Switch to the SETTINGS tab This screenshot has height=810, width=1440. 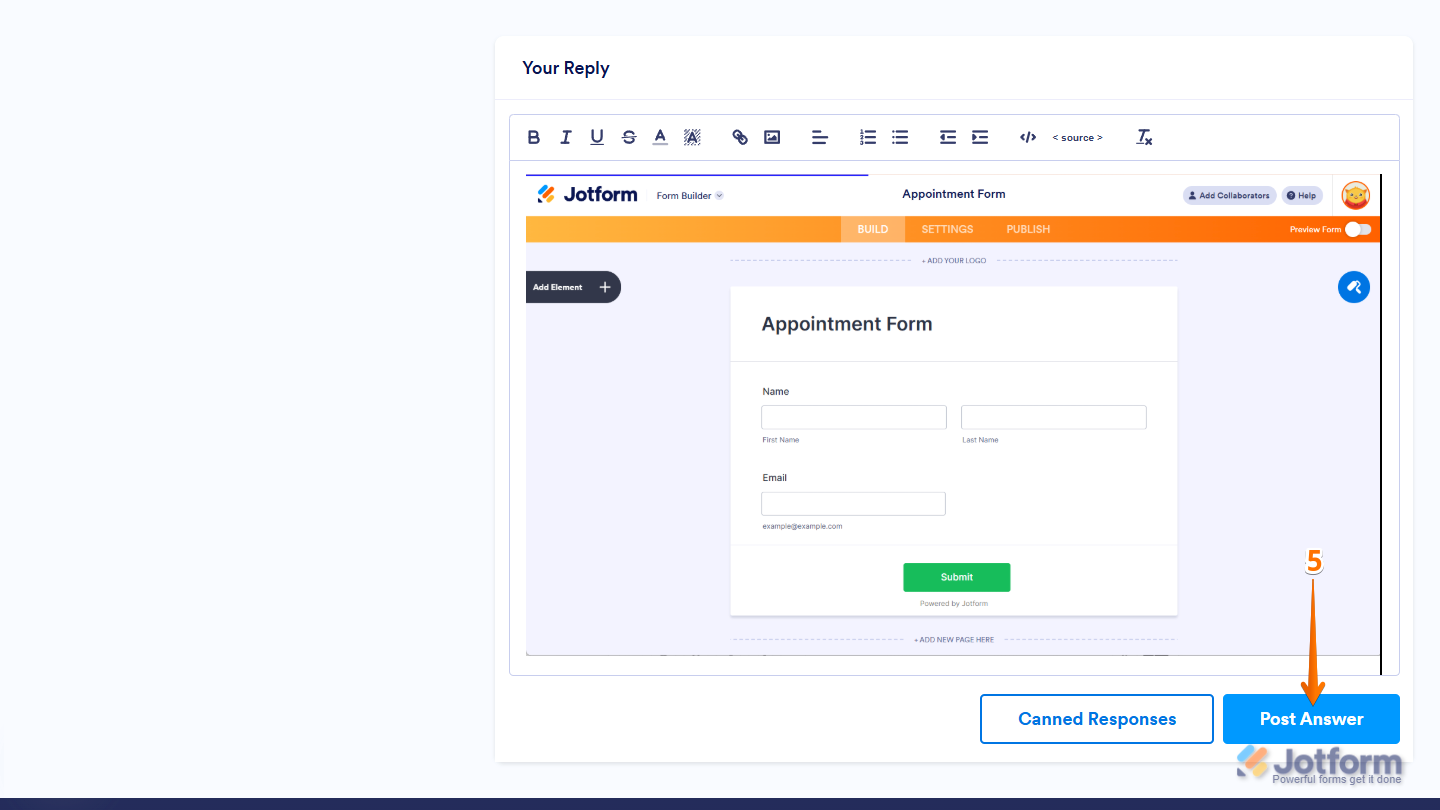[946, 229]
